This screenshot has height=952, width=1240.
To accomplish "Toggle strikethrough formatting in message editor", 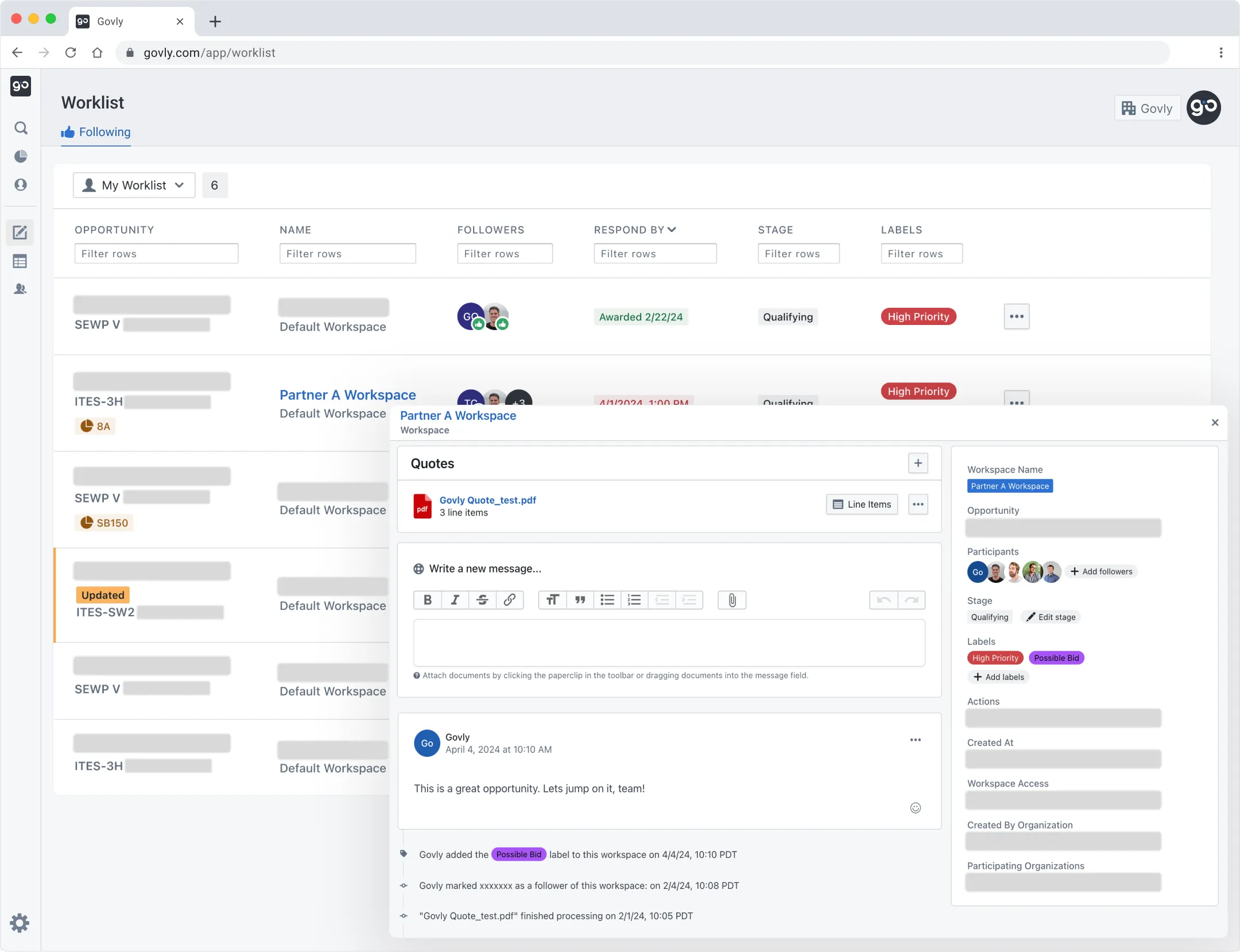I will tap(482, 600).
